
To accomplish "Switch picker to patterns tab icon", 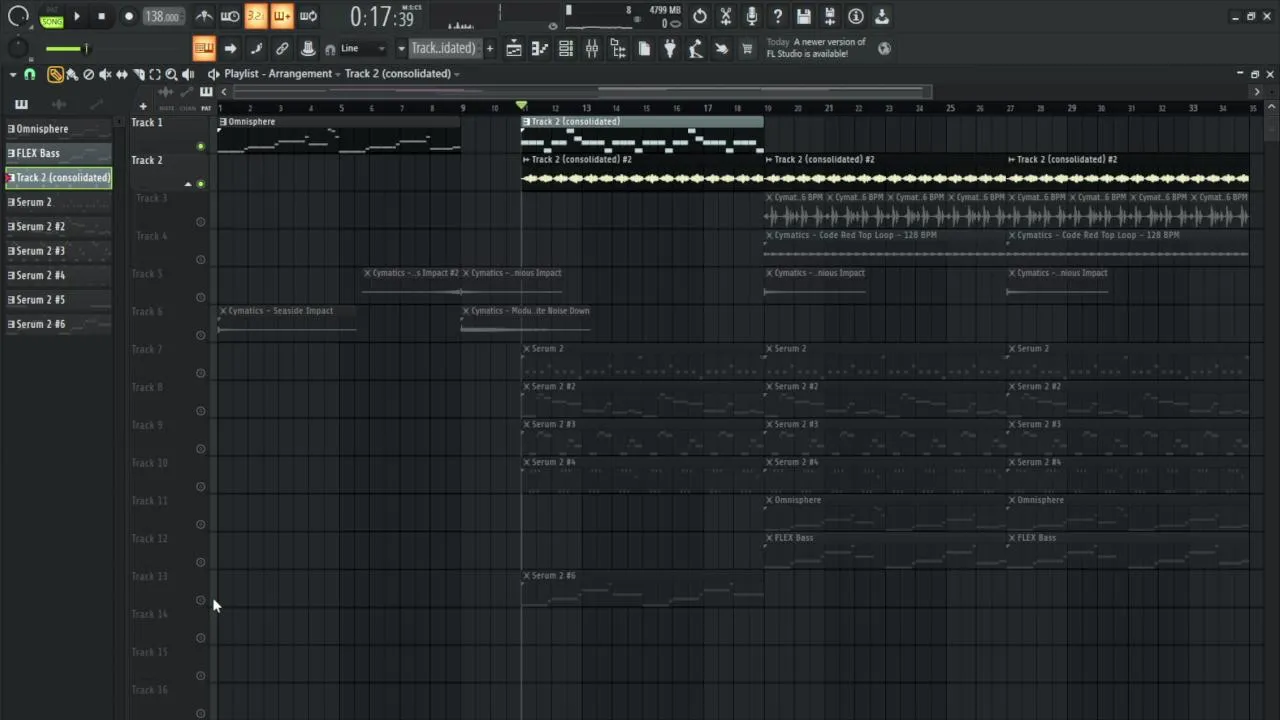I will [x=21, y=104].
